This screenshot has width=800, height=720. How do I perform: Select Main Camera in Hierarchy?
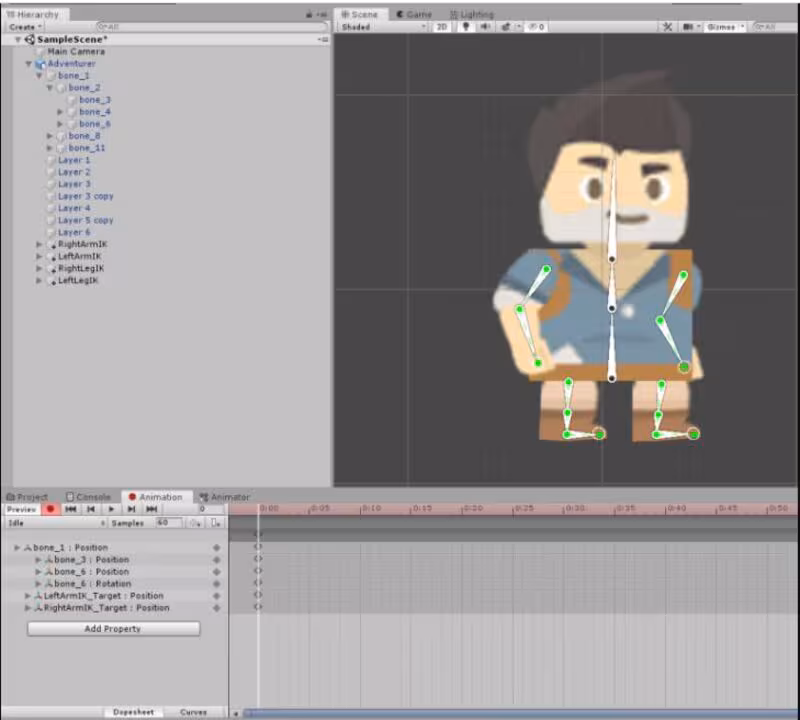pos(76,52)
